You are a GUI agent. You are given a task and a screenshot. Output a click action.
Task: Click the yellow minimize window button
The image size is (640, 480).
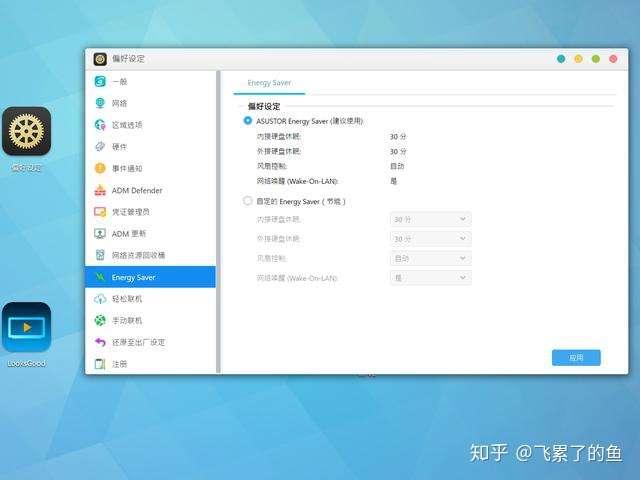[x=578, y=59]
